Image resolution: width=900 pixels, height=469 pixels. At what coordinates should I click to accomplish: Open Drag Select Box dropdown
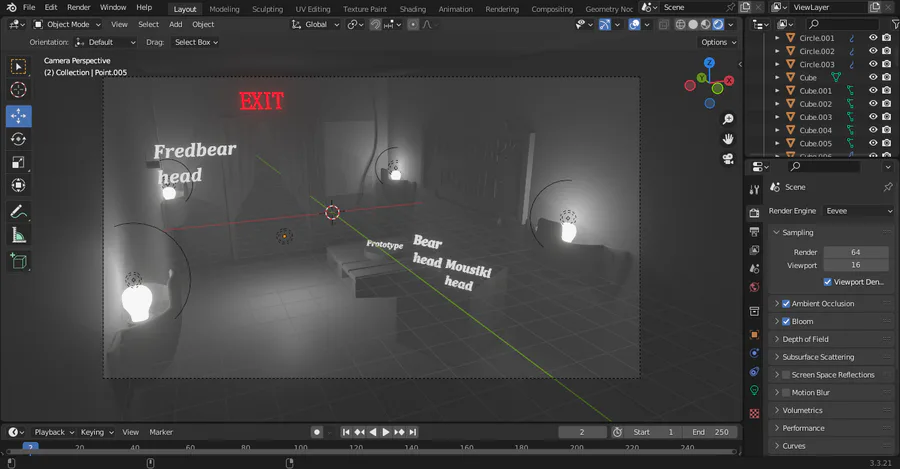click(x=196, y=42)
